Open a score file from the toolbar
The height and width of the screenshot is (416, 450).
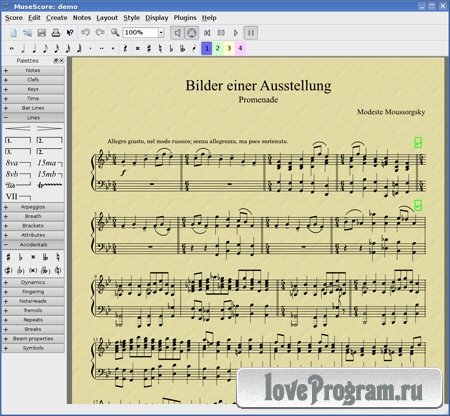(x=27, y=33)
